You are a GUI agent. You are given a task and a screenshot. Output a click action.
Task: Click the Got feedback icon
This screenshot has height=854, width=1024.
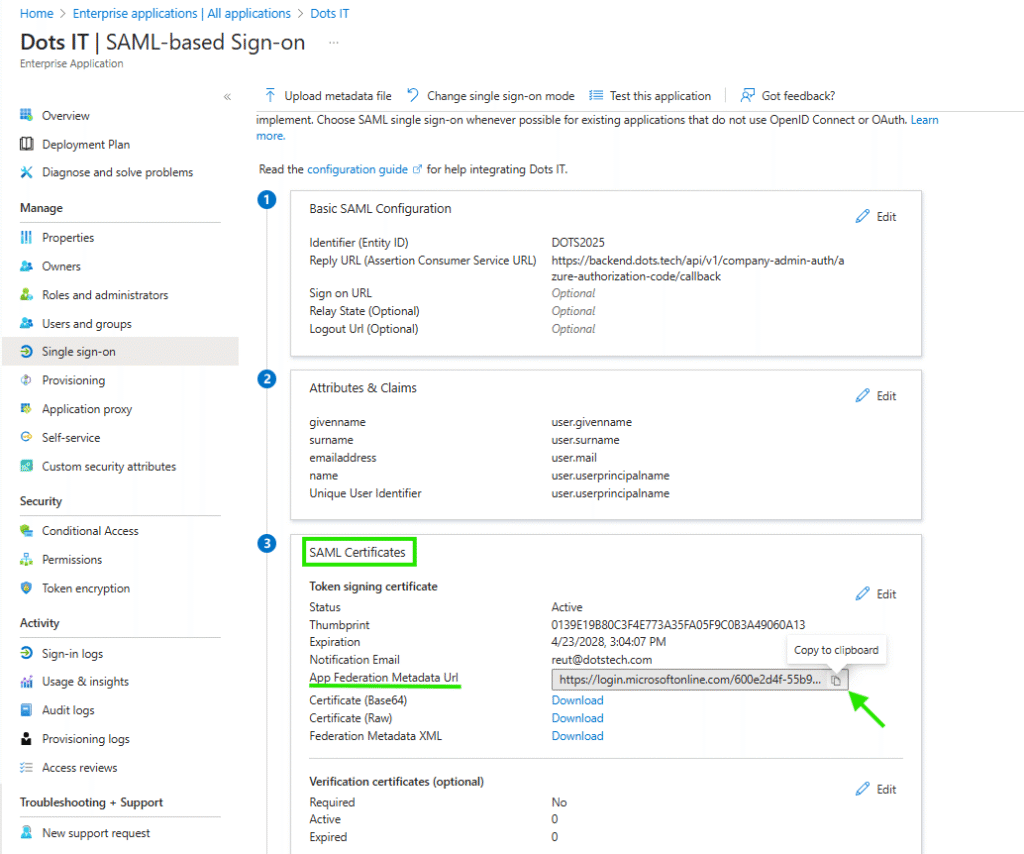point(747,96)
